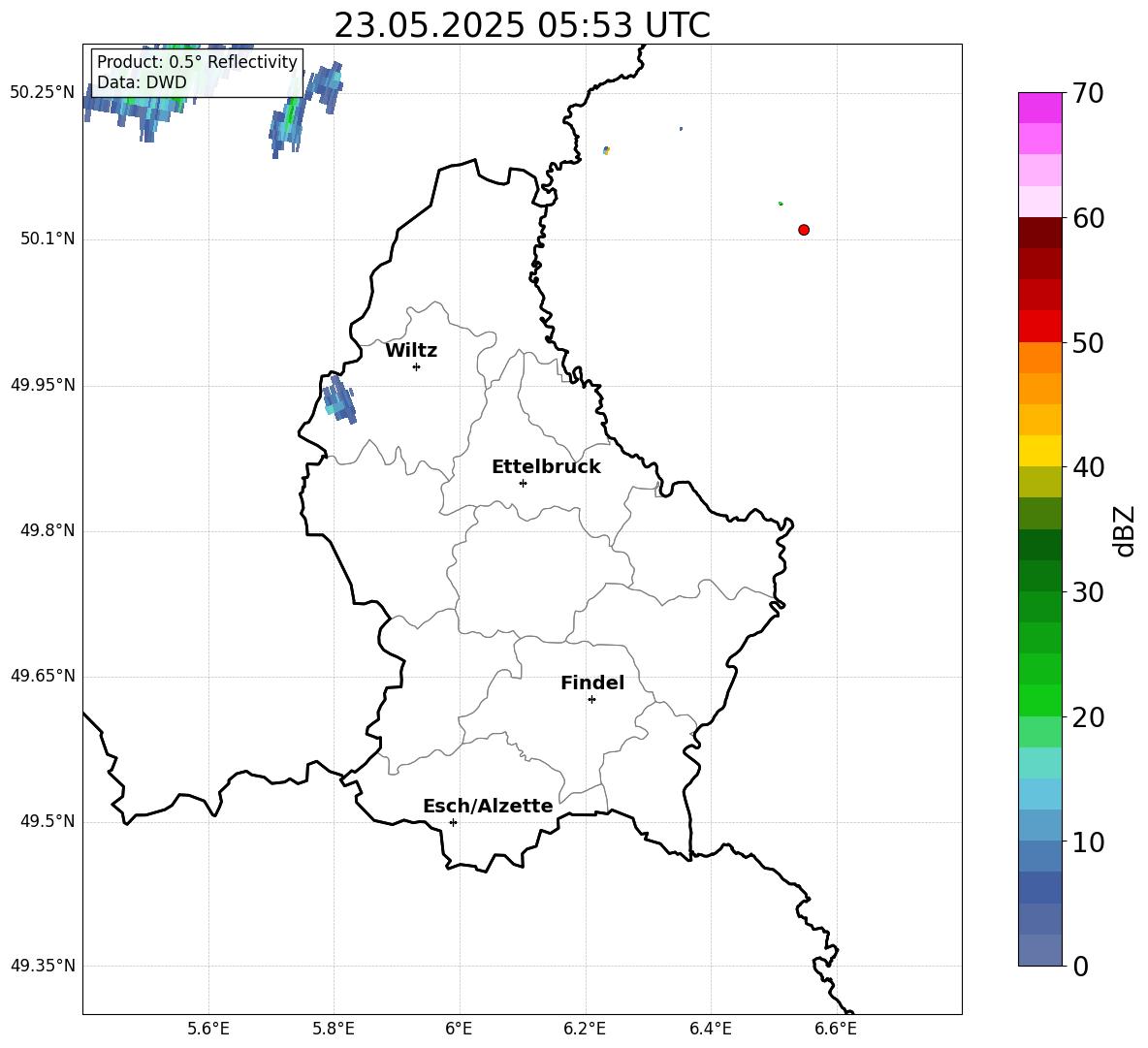Image resolution: width=1148 pixels, height=1048 pixels.
Task: Click the 49.8°N latitude label
Action: (48, 530)
